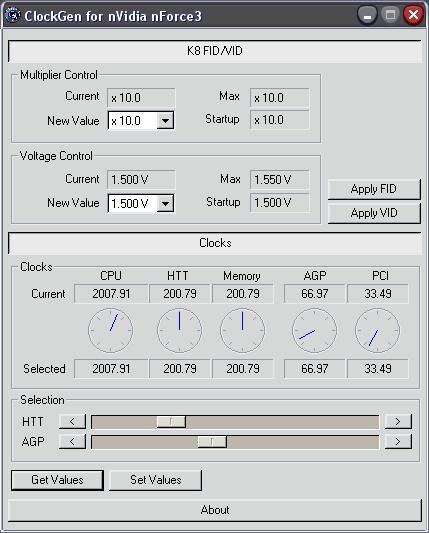
Task: Click Set Values button
Action: pyautogui.click(x=156, y=480)
